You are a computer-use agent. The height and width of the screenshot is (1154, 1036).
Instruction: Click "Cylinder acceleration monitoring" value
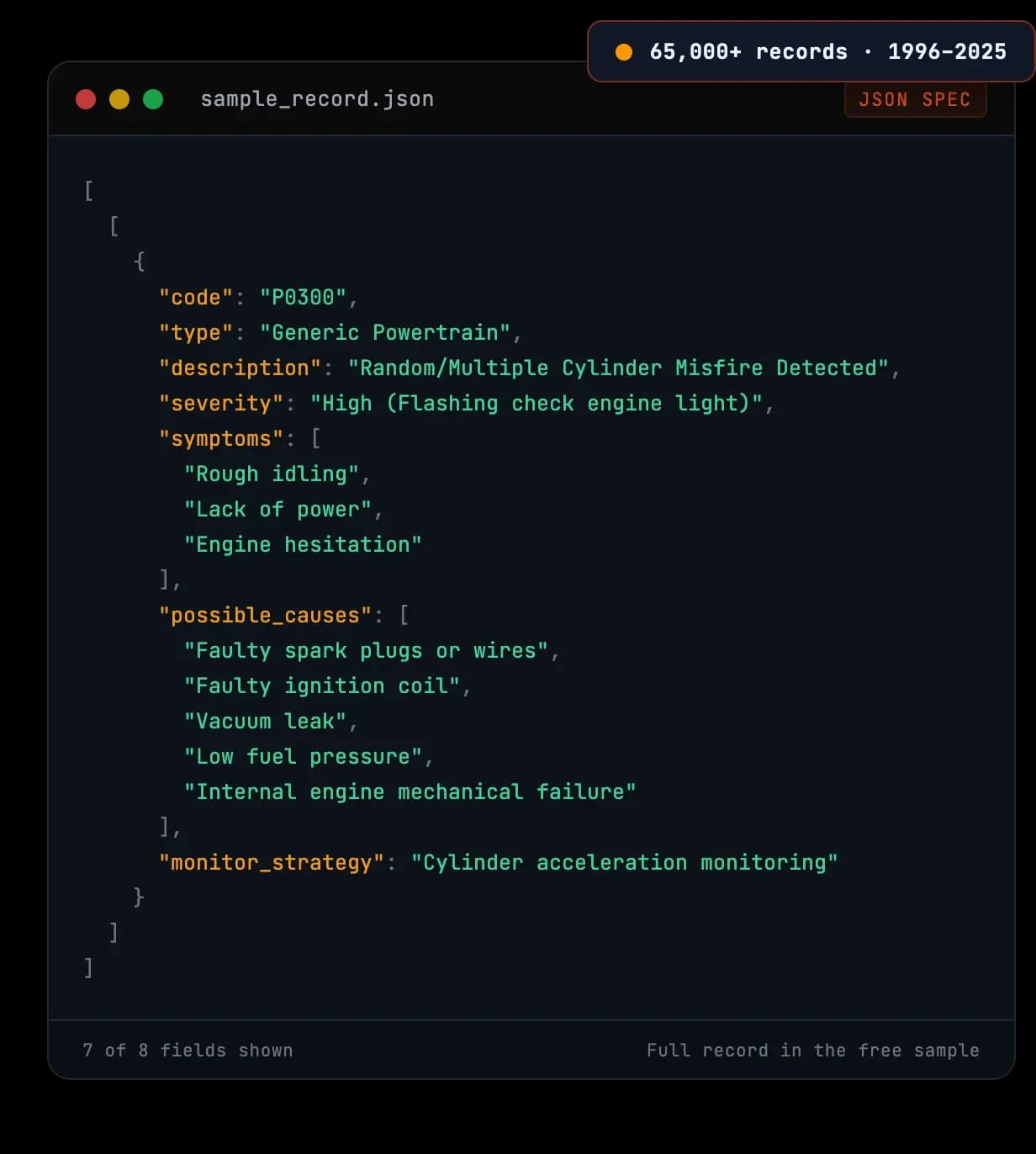tap(625, 862)
